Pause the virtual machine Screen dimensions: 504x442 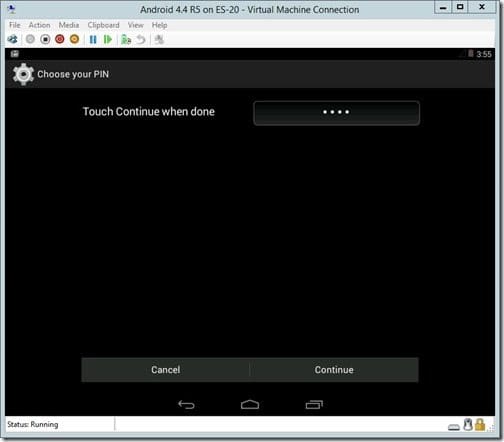click(93, 40)
